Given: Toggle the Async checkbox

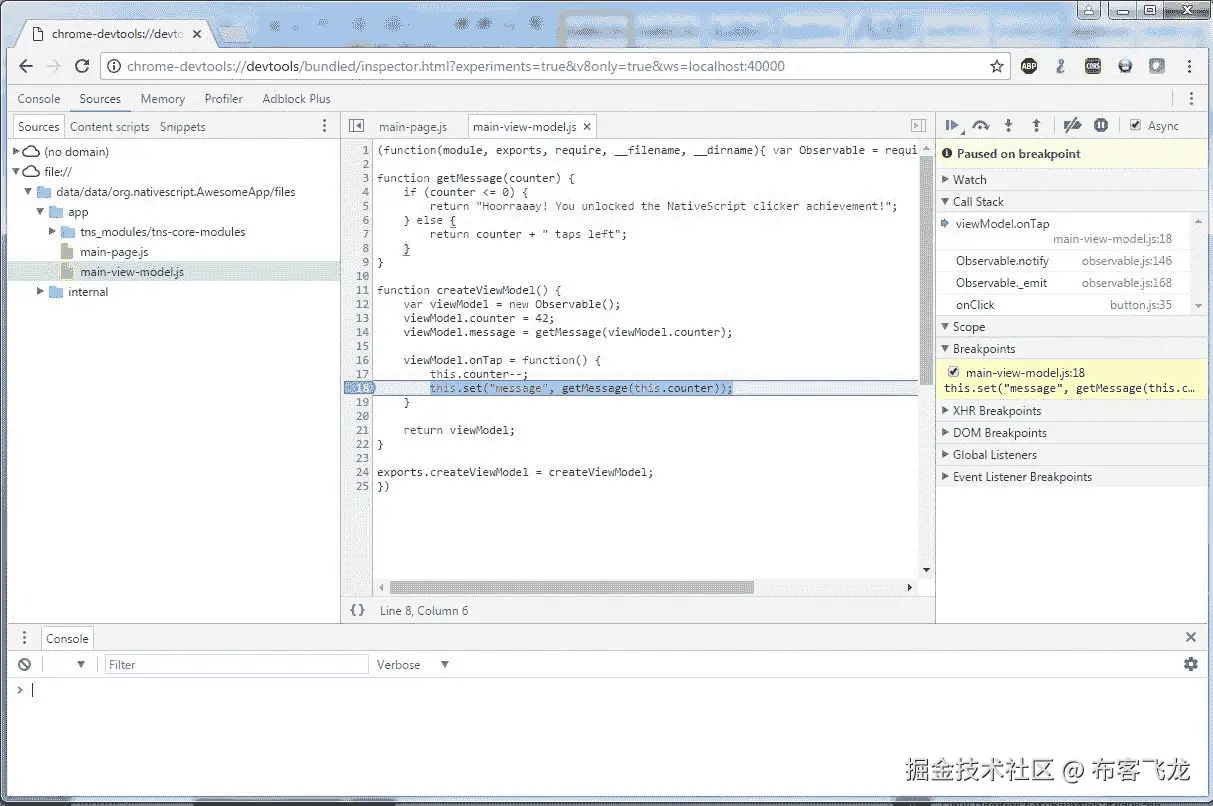Looking at the screenshot, I should coord(1135,126).
